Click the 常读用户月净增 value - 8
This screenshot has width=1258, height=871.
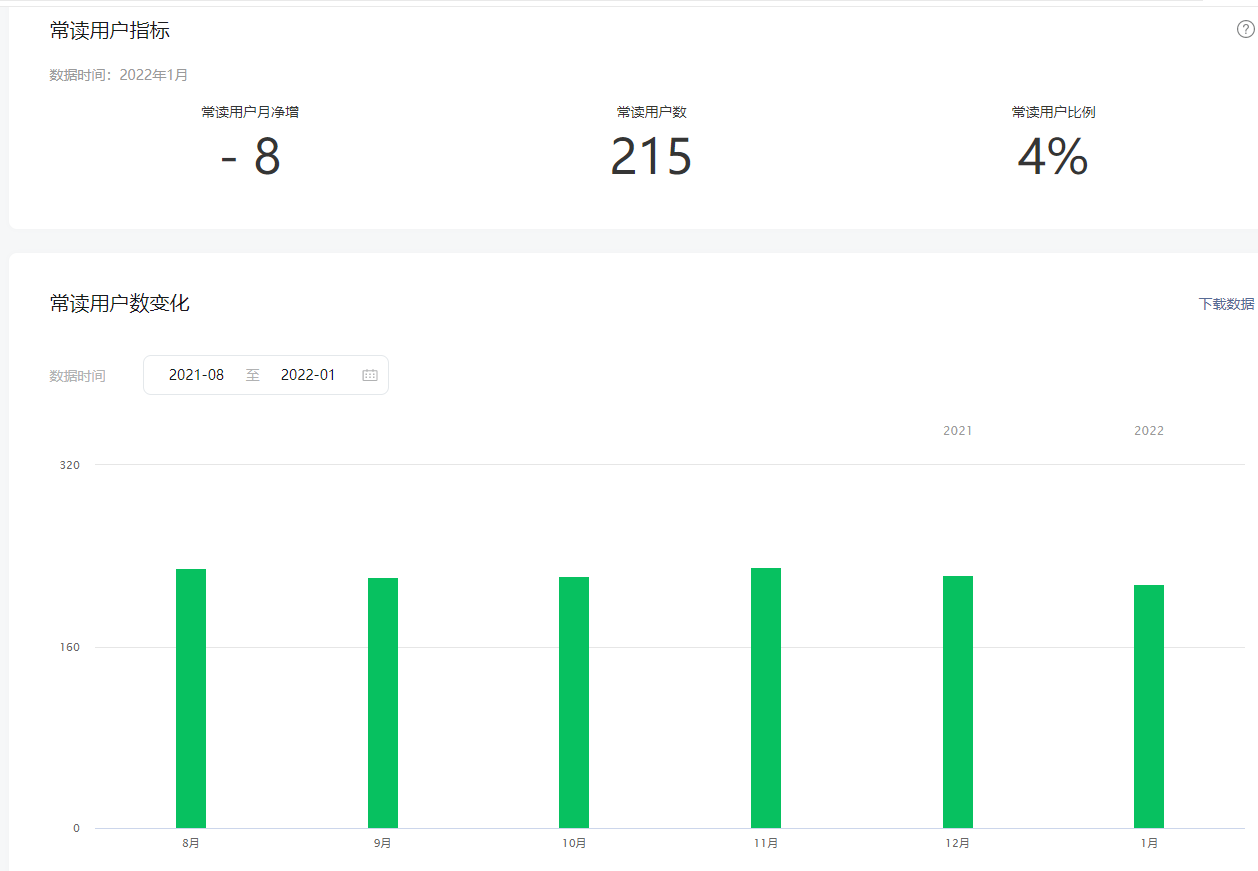250,157
